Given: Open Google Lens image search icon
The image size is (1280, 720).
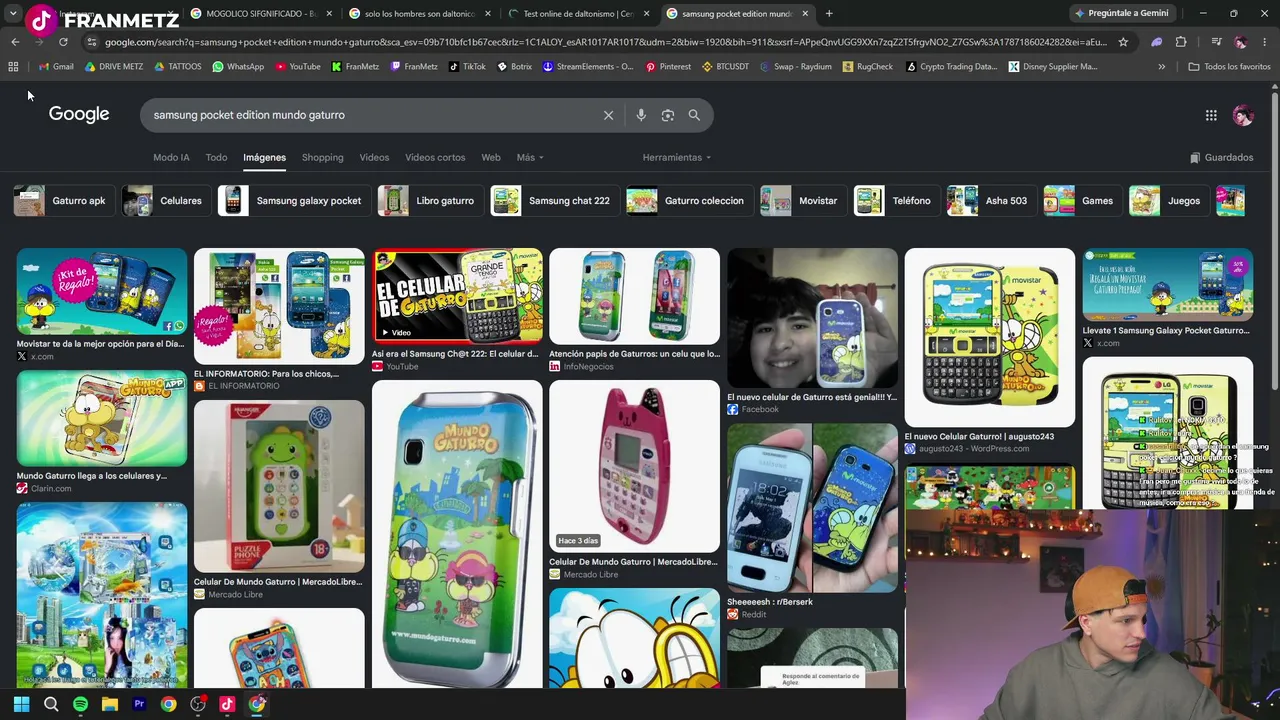Looking at the screenshot, I should (668, 115).
